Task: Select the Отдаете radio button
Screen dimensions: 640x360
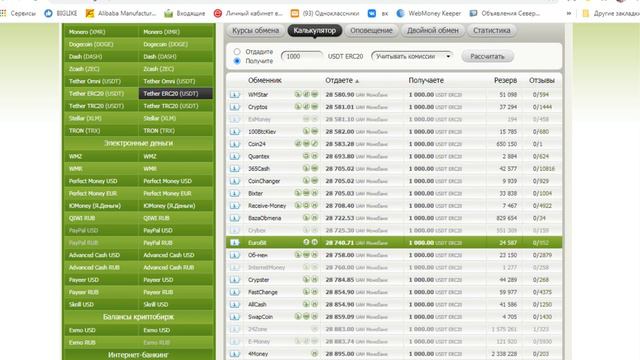Action: tap(237, 52)
